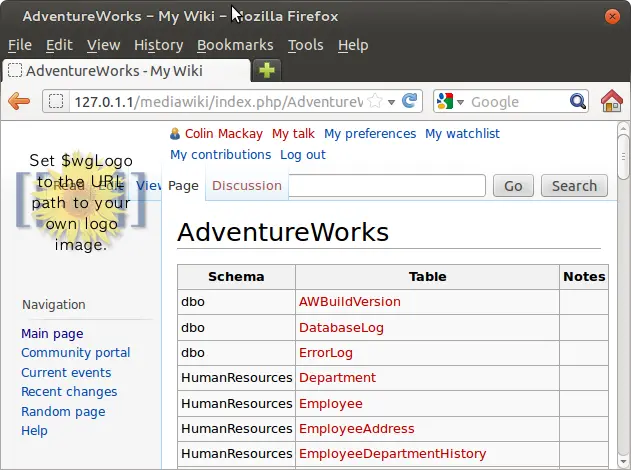This screenshot has width=631, height=470.
Task: Open the ErrorLog table link
Action: [326, 353]
